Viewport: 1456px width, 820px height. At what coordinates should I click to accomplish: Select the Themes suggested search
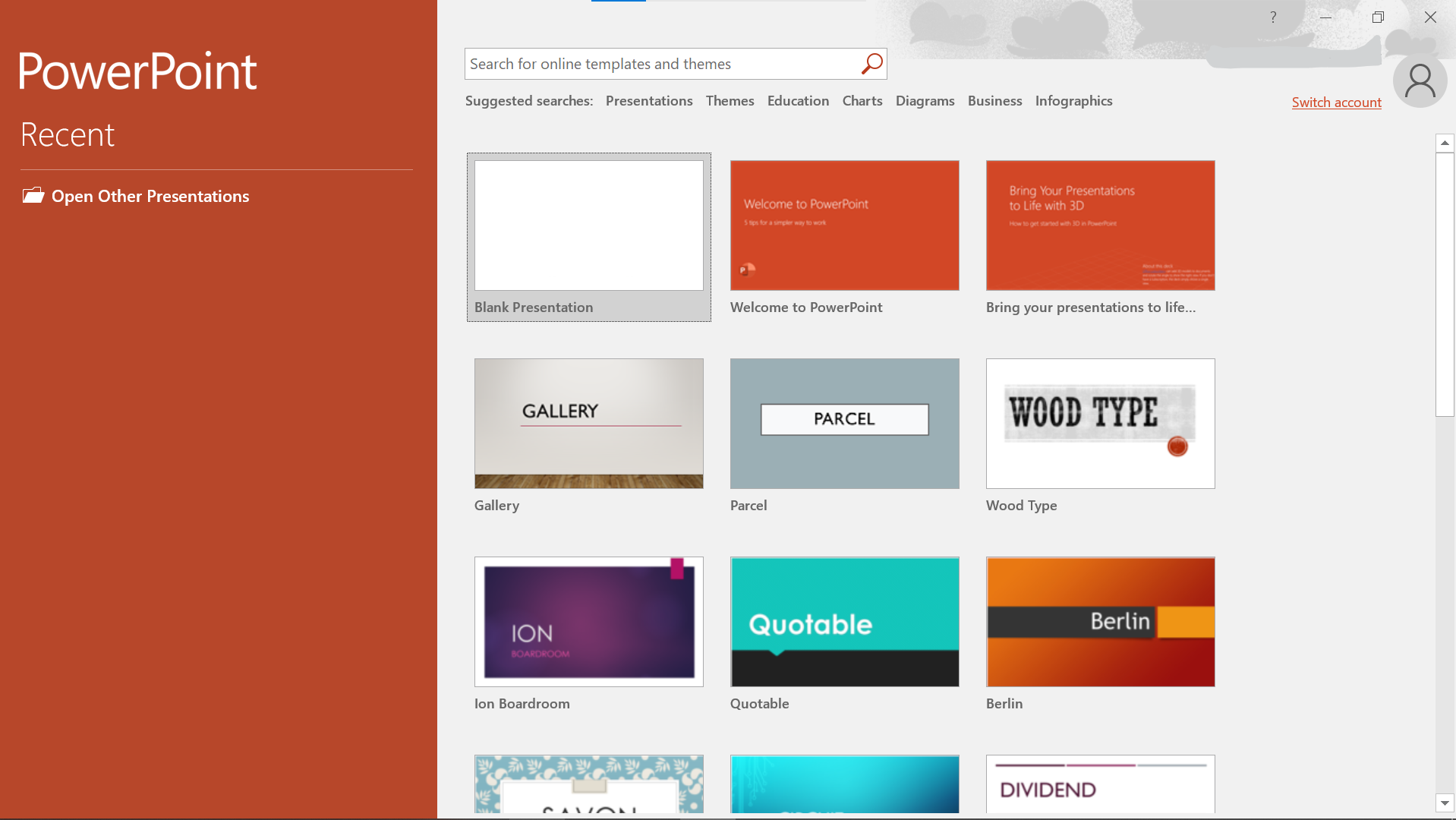click(730, 101)
